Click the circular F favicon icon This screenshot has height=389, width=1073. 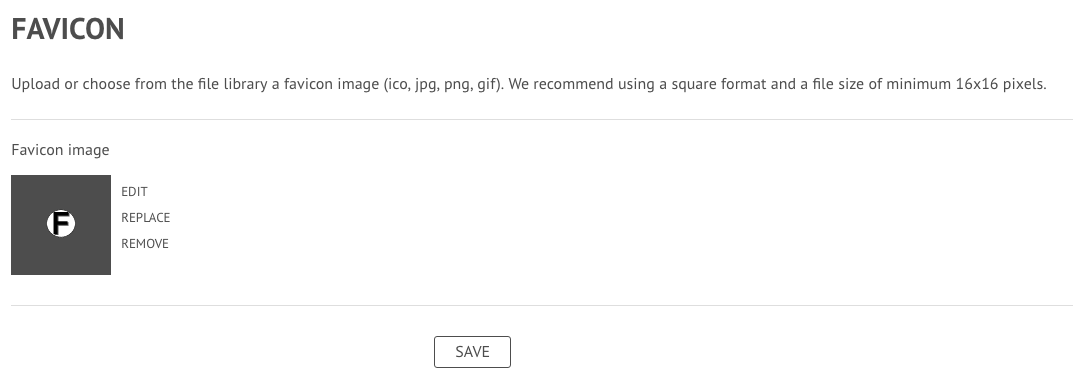click(61, 224)
